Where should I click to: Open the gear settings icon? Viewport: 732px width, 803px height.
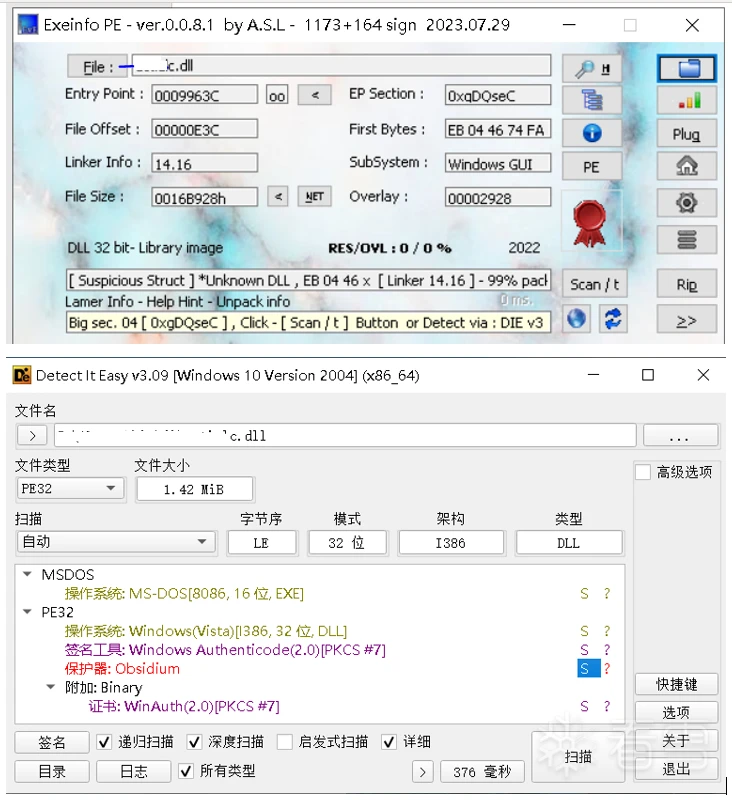686,203
